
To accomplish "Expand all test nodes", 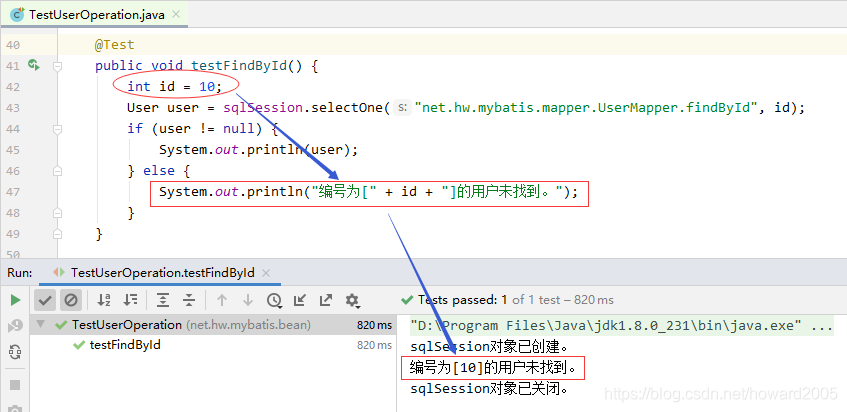I will [x=163, y=300].
